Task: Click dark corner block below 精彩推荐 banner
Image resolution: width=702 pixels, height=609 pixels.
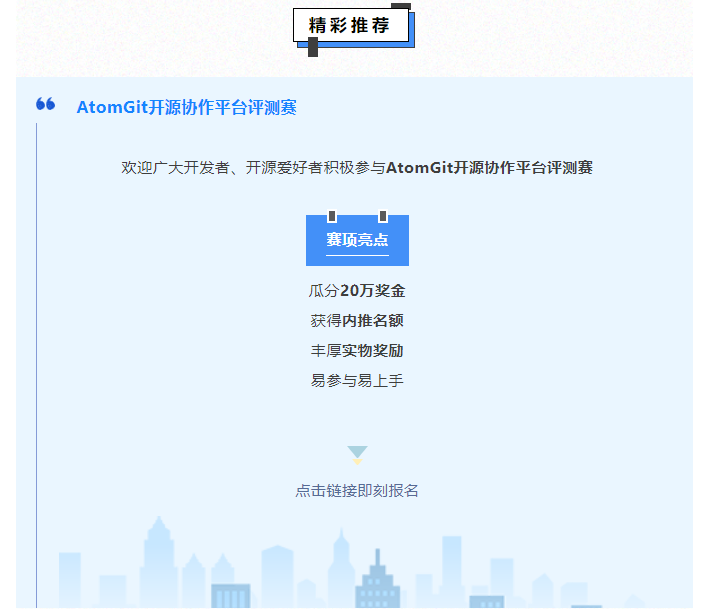Action: pyautogui.click(x=313, y=48)
